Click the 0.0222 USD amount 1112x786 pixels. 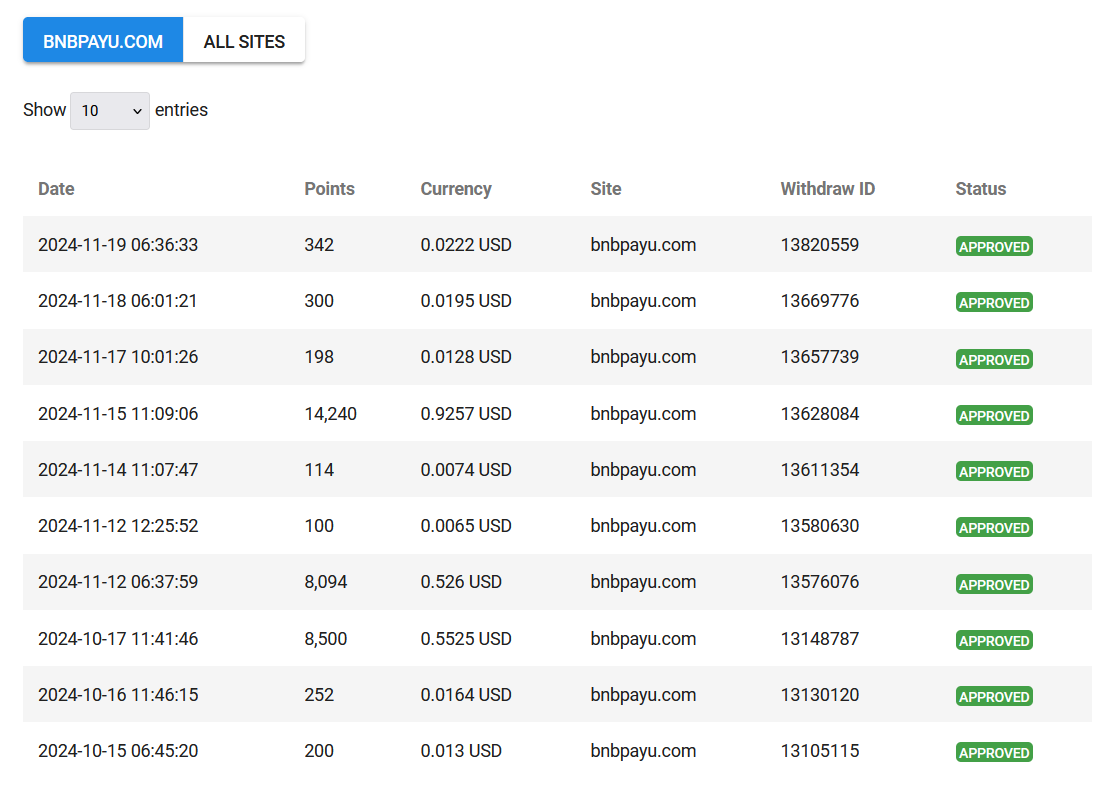pyautogui.click(x=466, y=245)
